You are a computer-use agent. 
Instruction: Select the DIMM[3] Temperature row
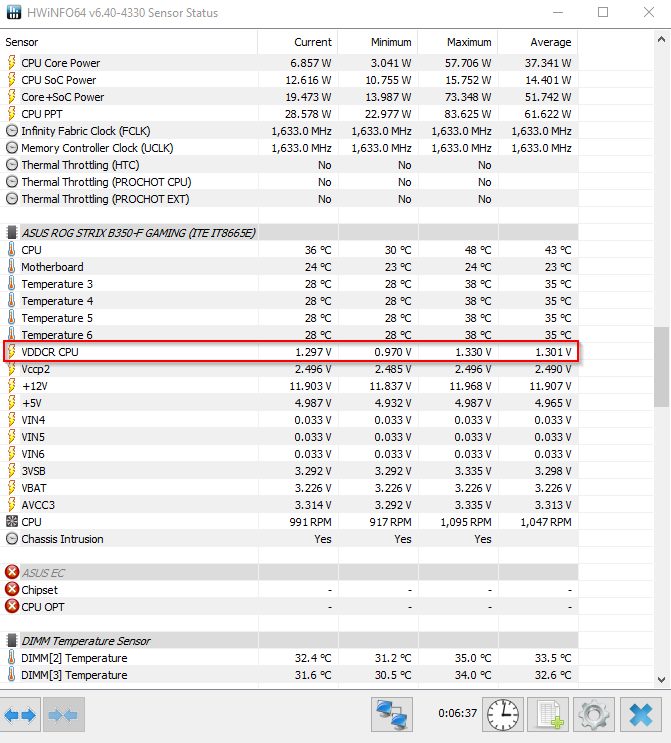pos(289,675)
